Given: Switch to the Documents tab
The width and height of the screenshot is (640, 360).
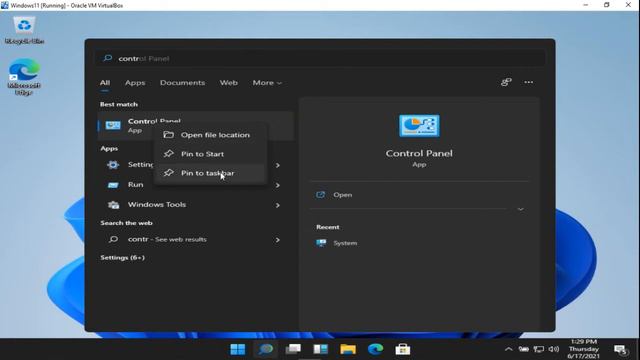Looking at the screenshot, I should (182, 83).
